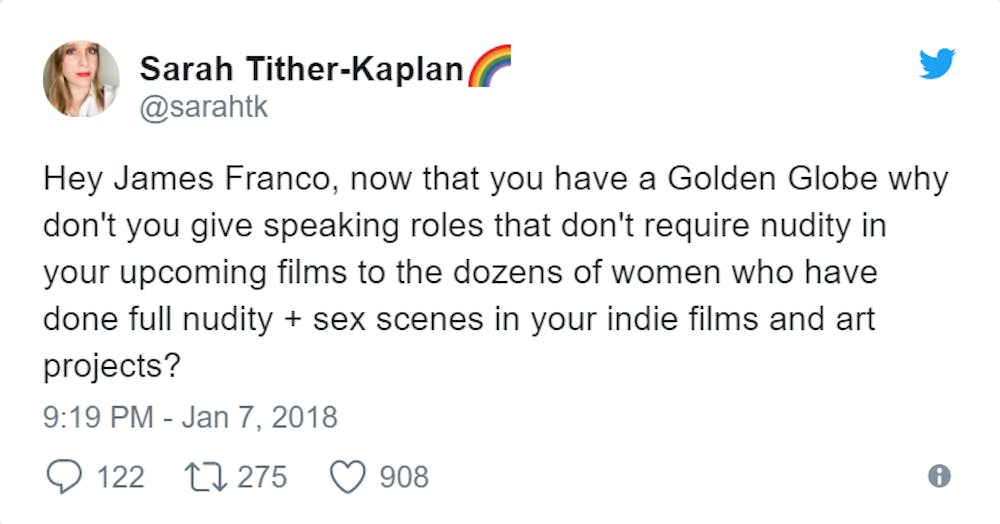
Task: Like the tweet with the heart icon
Action: tap(347, 477)
